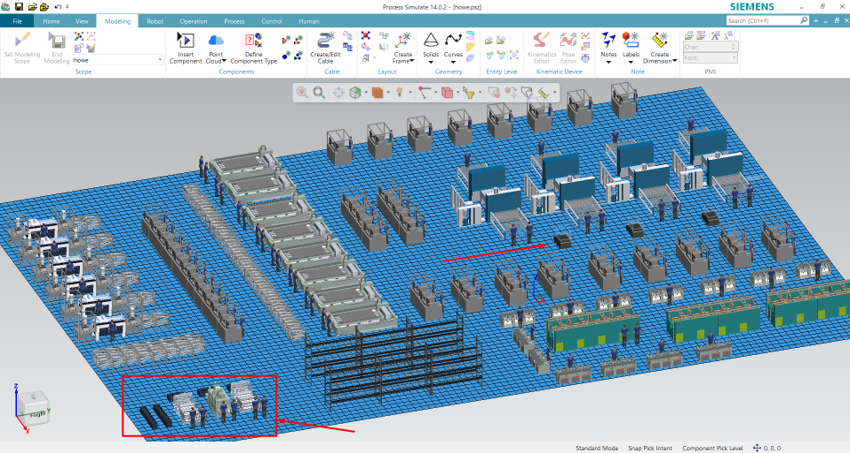The width and height of the screenshot is (850, 453).
Task: Click the view center target icon
Action: (x=338, y=92)
